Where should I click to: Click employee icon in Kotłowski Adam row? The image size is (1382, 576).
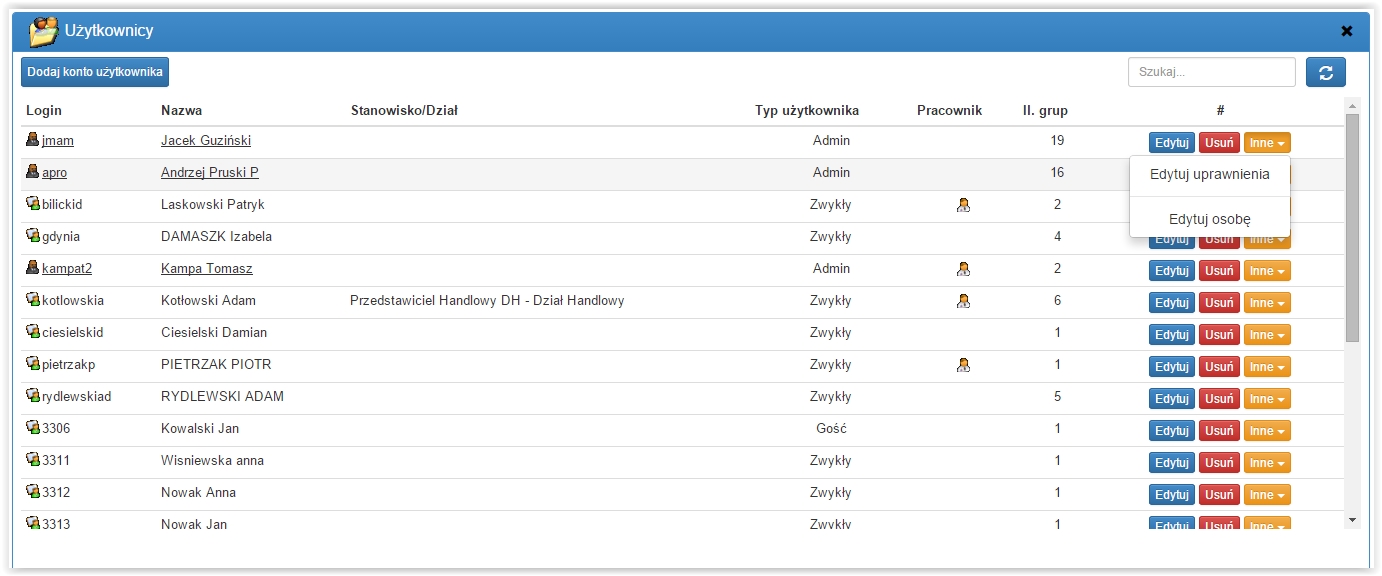click(x=963, y=301)
